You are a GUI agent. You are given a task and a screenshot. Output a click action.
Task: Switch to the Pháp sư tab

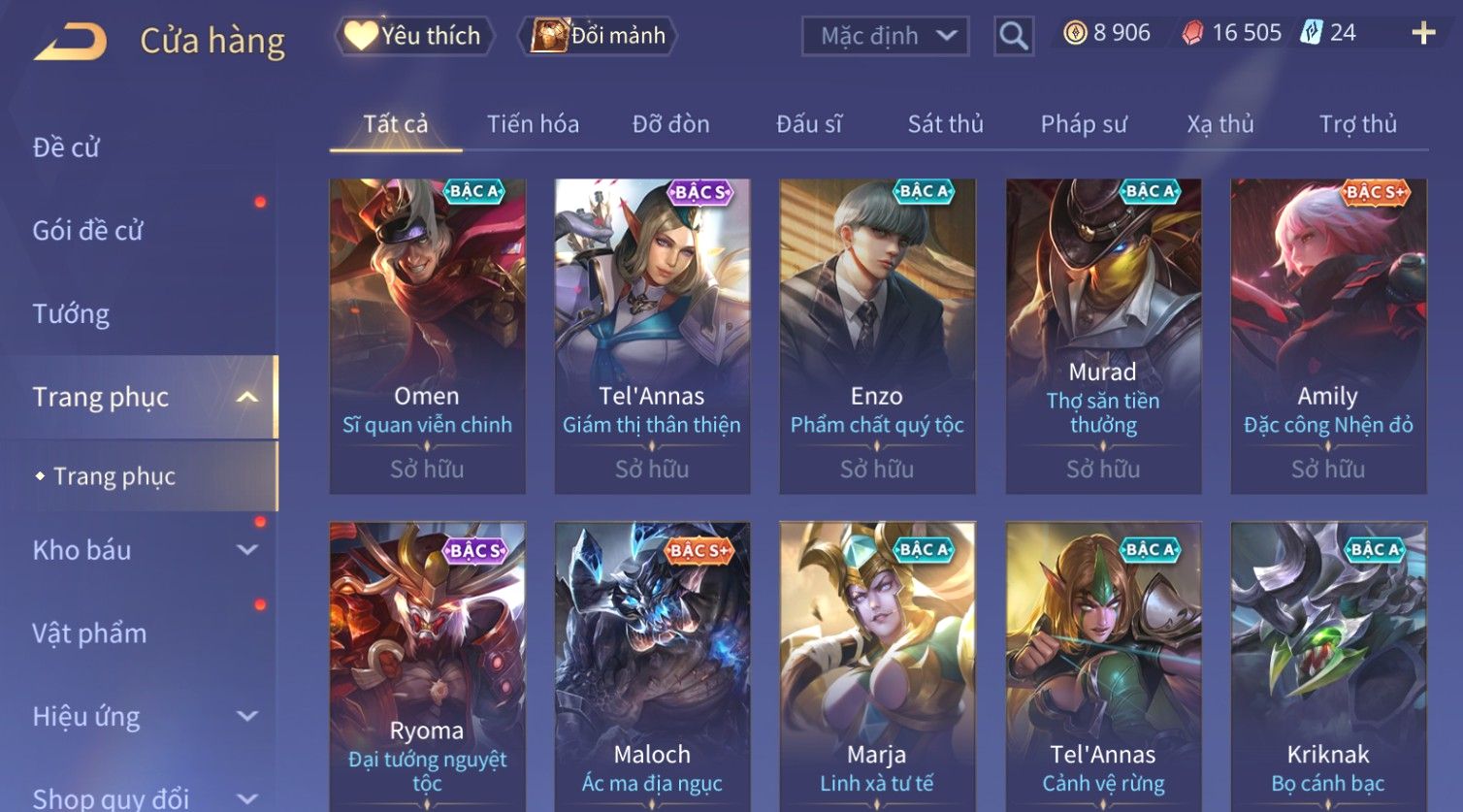[1084, 124]
